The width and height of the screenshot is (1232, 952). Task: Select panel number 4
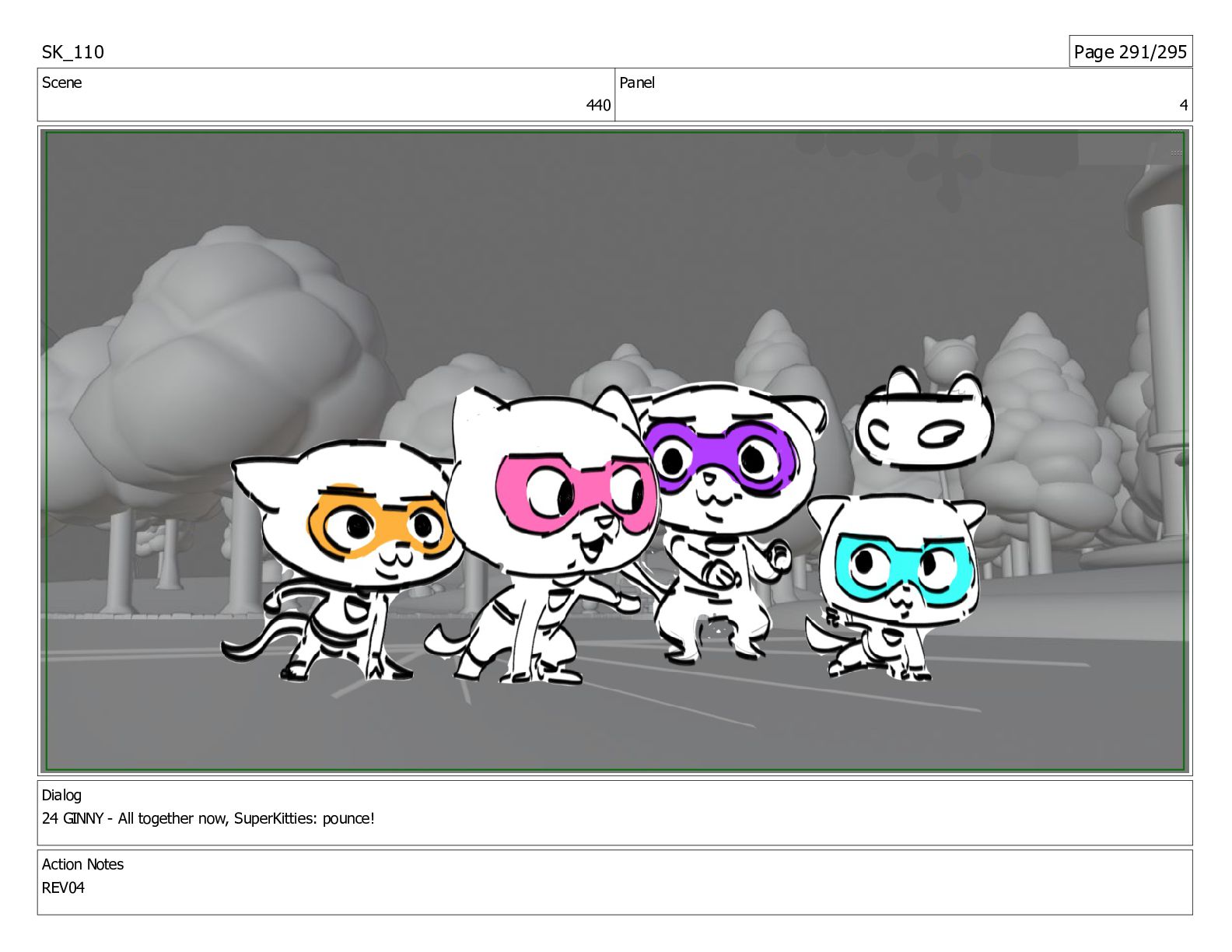[x=1183, y=105]
